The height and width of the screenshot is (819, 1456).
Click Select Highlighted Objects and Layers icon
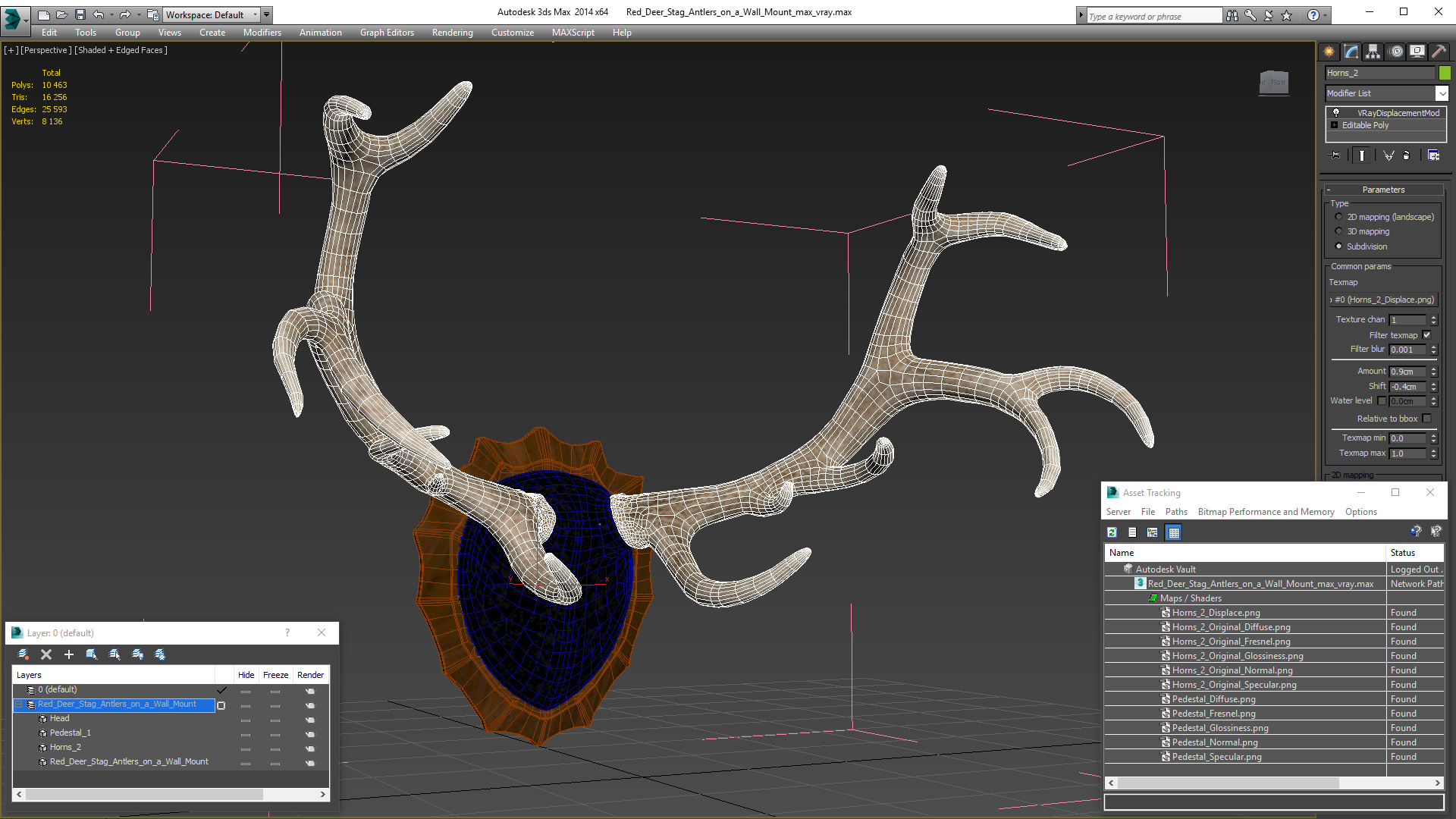(x=92, y=654)
